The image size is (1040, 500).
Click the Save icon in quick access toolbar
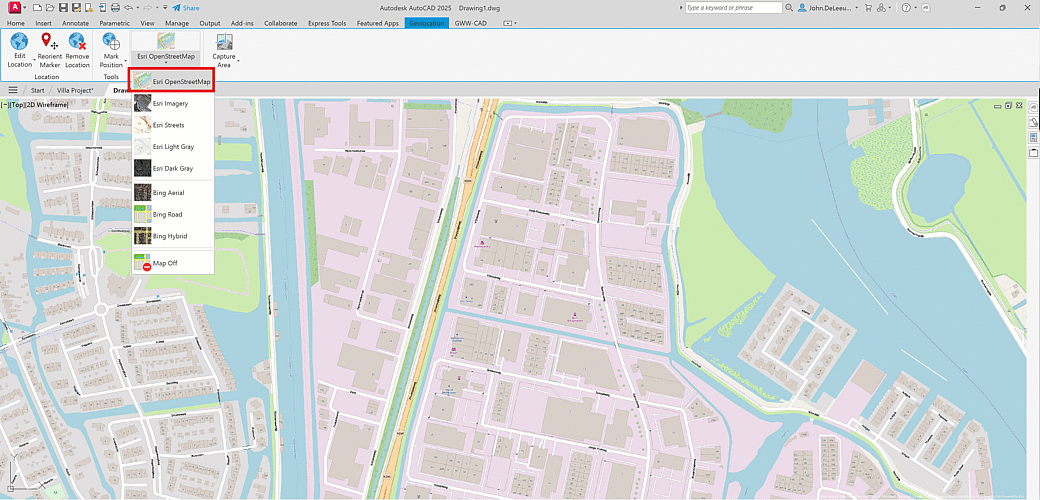point(63,7)
